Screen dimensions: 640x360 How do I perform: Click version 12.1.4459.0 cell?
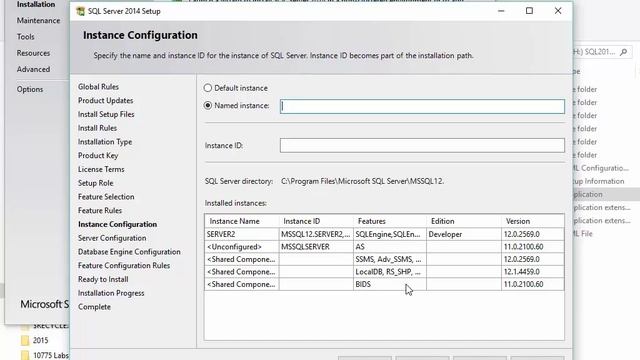[533, 272]
